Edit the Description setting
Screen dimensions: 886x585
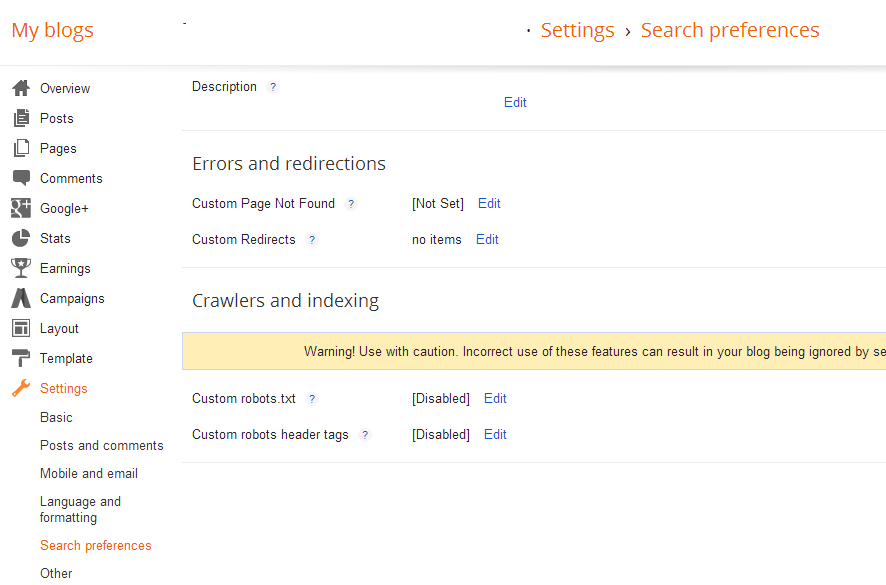[x=515, y=102]
